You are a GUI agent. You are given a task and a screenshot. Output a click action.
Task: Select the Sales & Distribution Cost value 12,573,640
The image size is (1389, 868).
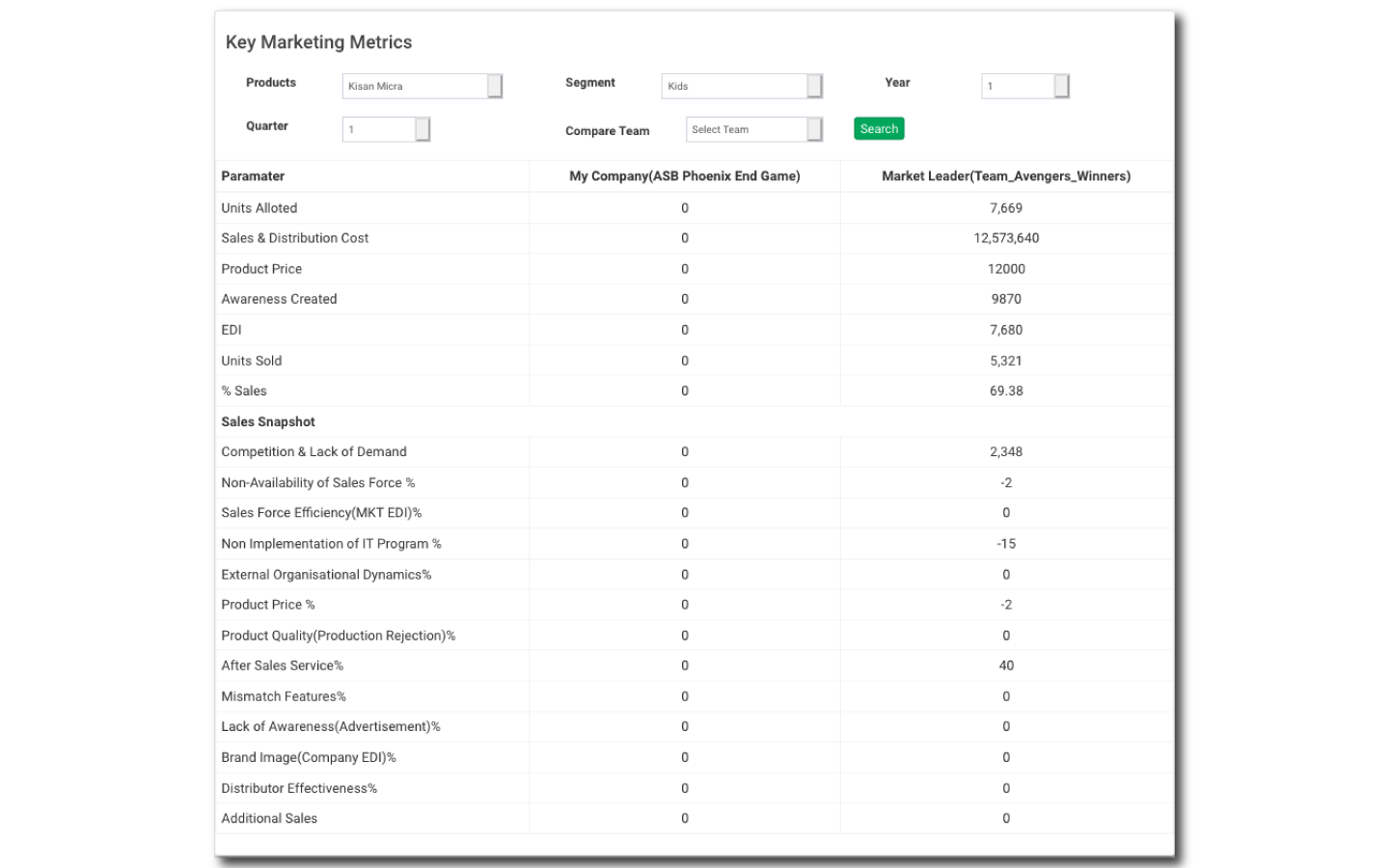[x=1006, y=237]
